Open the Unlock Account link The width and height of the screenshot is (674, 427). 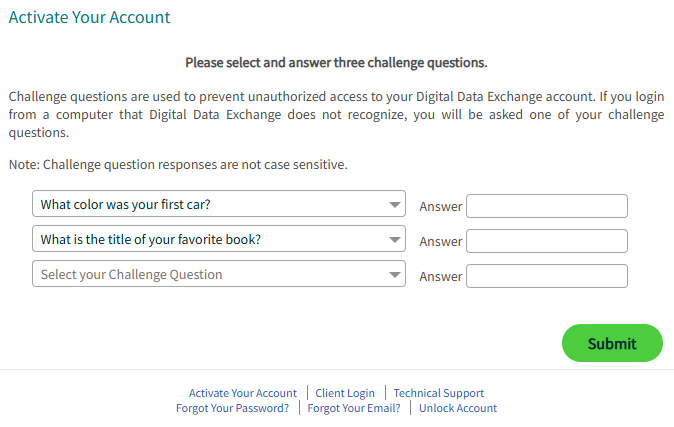pos(458,408)
